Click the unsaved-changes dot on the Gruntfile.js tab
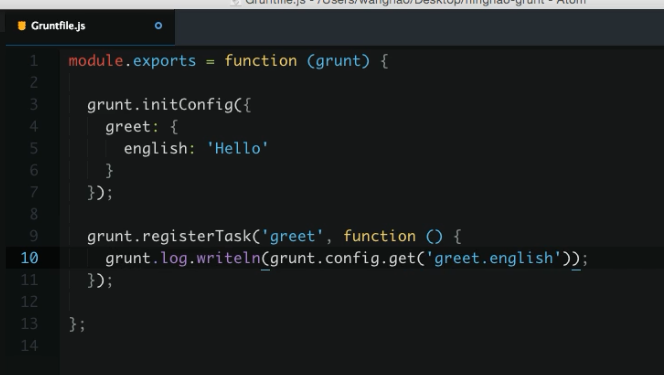Image resolution: width=664 pixels, height=375 pixels. pyautogui.click(x=158, y=26)
